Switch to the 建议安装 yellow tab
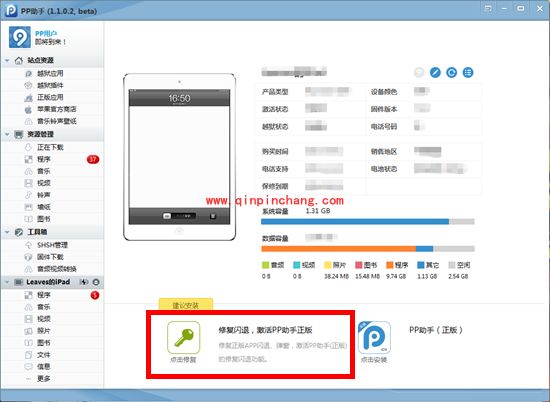The height and width of the screenshot is (402, 550). click(186, 304)
